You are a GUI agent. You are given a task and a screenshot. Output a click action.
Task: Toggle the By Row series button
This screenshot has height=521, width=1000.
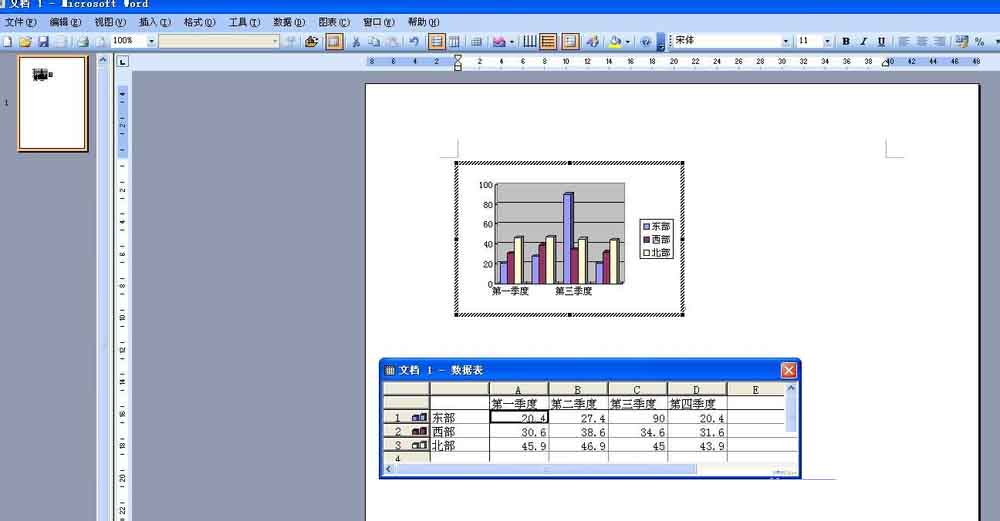[436, 41]
